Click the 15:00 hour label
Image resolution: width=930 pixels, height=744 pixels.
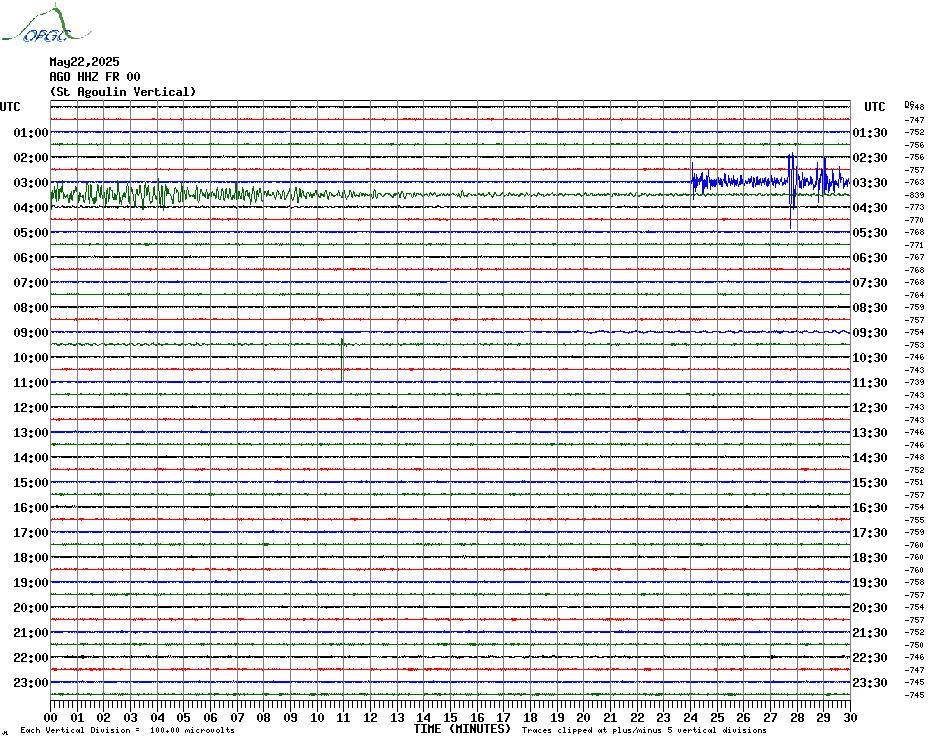[x=31, y=482]
